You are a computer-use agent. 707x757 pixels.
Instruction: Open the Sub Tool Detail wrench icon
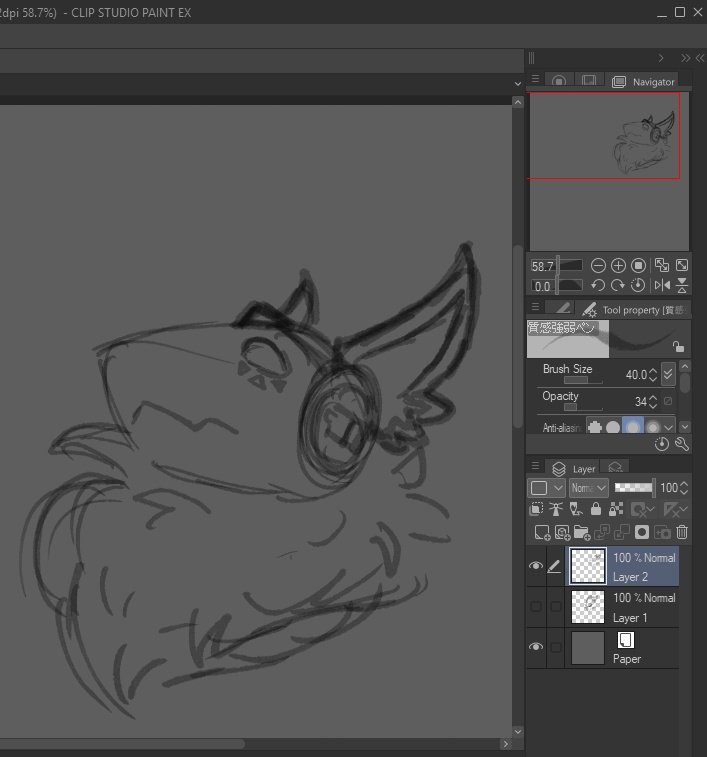pos(681,444)
